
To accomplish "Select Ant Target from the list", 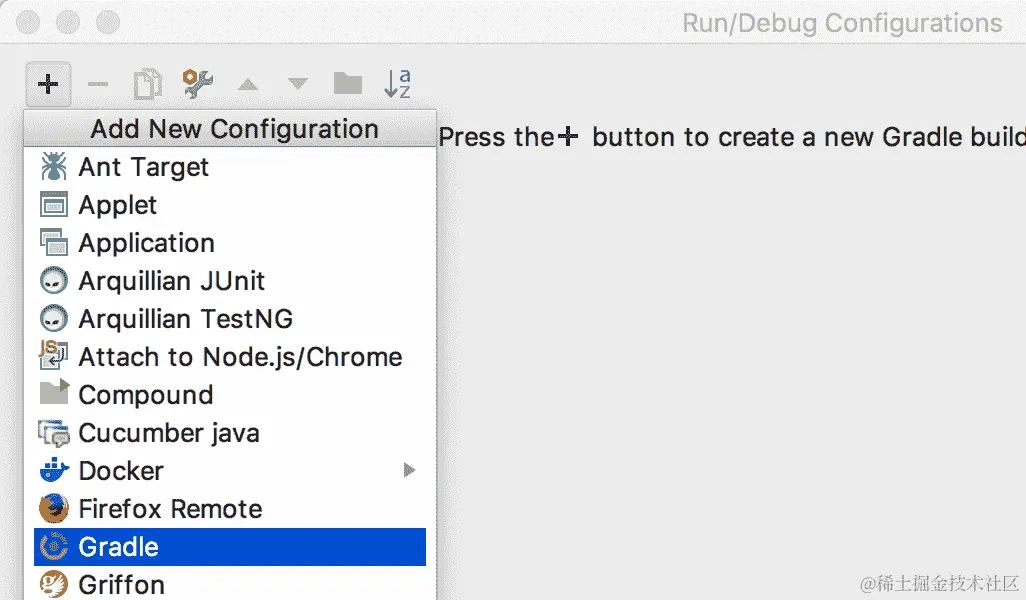I will coord(230,167).
